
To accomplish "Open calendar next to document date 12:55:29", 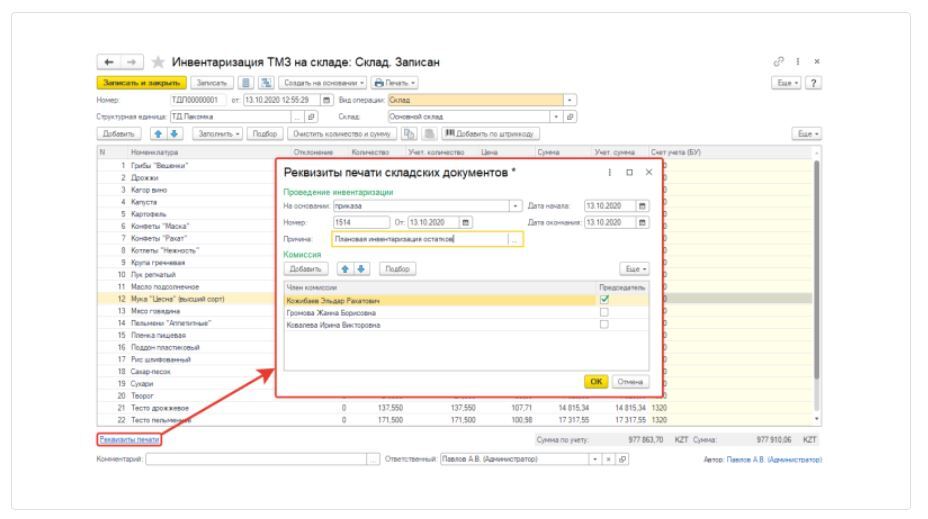I will 326,100.
